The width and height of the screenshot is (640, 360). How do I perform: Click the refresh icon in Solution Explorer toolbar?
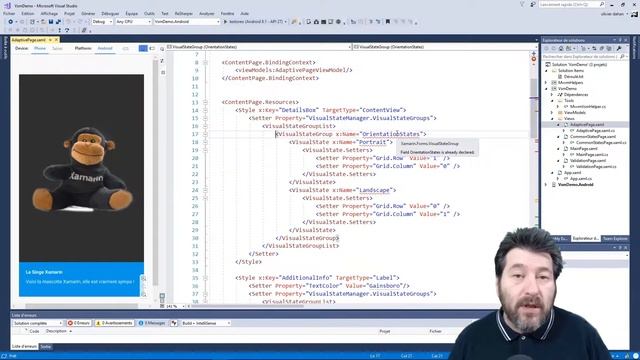pyautogui.click(x=594, y=49)
